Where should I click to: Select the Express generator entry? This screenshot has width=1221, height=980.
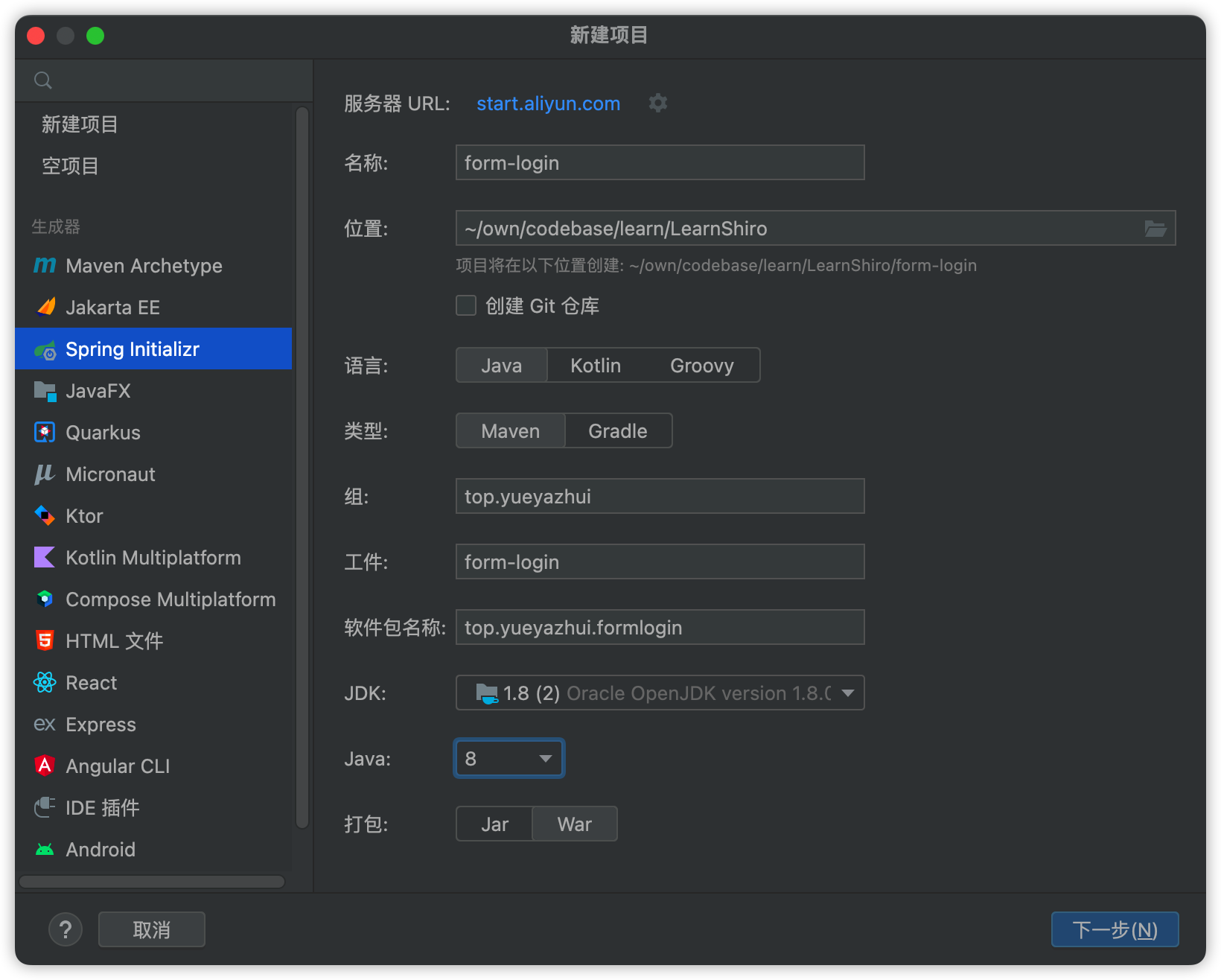(x=153, y=724)
